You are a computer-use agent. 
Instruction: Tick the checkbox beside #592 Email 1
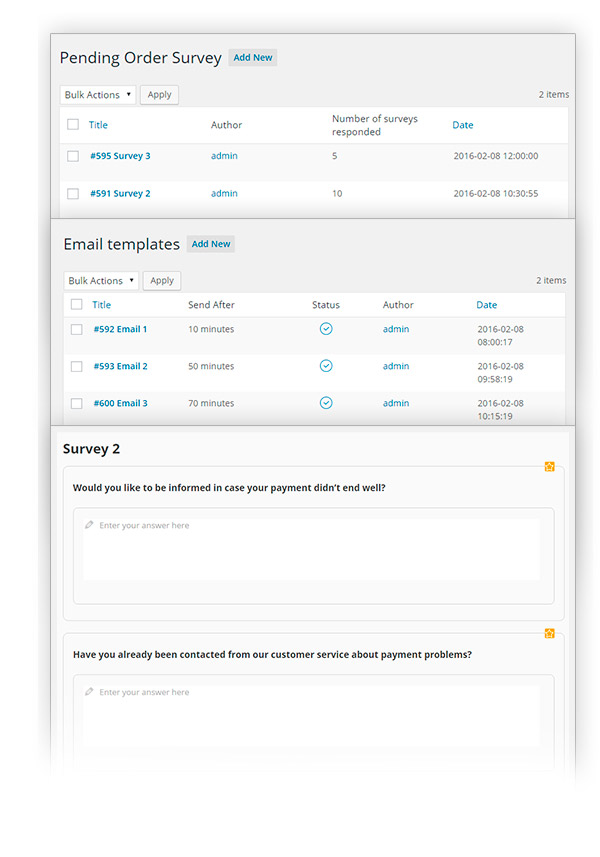click(76, 329)
